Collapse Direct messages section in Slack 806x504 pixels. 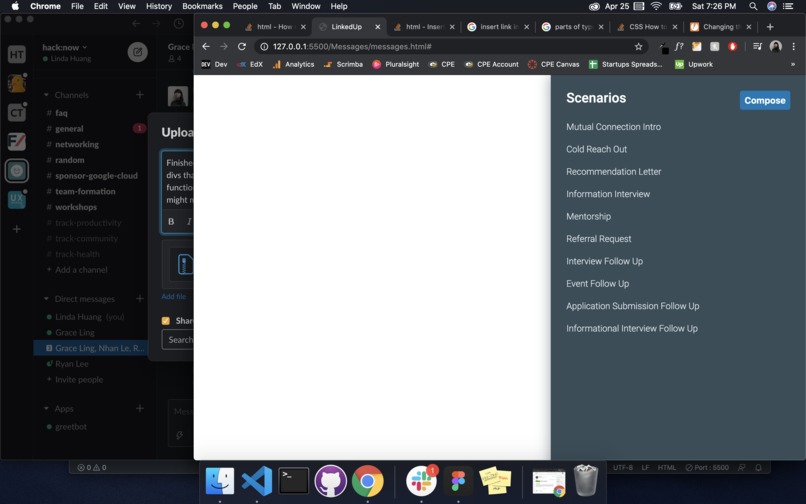(46, 299)
